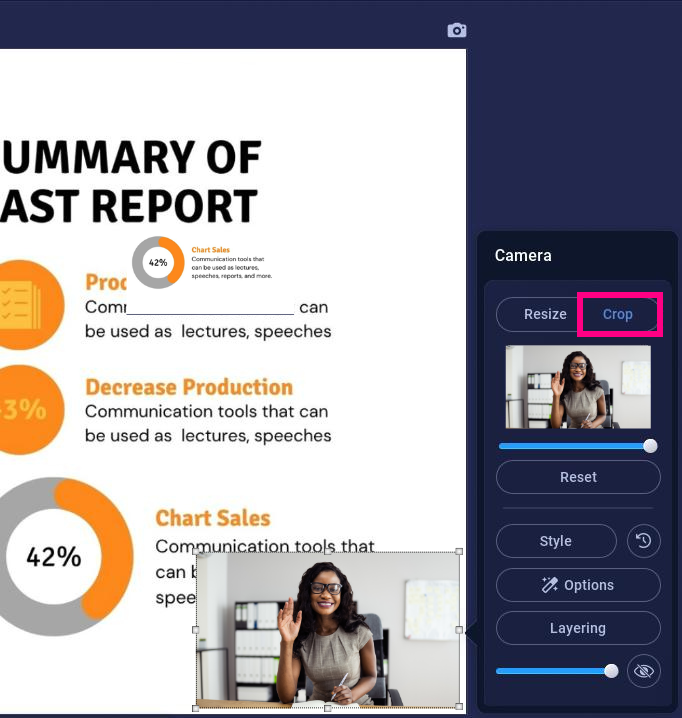Screen dimensions: 682x718
Task: Open the camera Style settings
Action: click(x=556, y=541)
